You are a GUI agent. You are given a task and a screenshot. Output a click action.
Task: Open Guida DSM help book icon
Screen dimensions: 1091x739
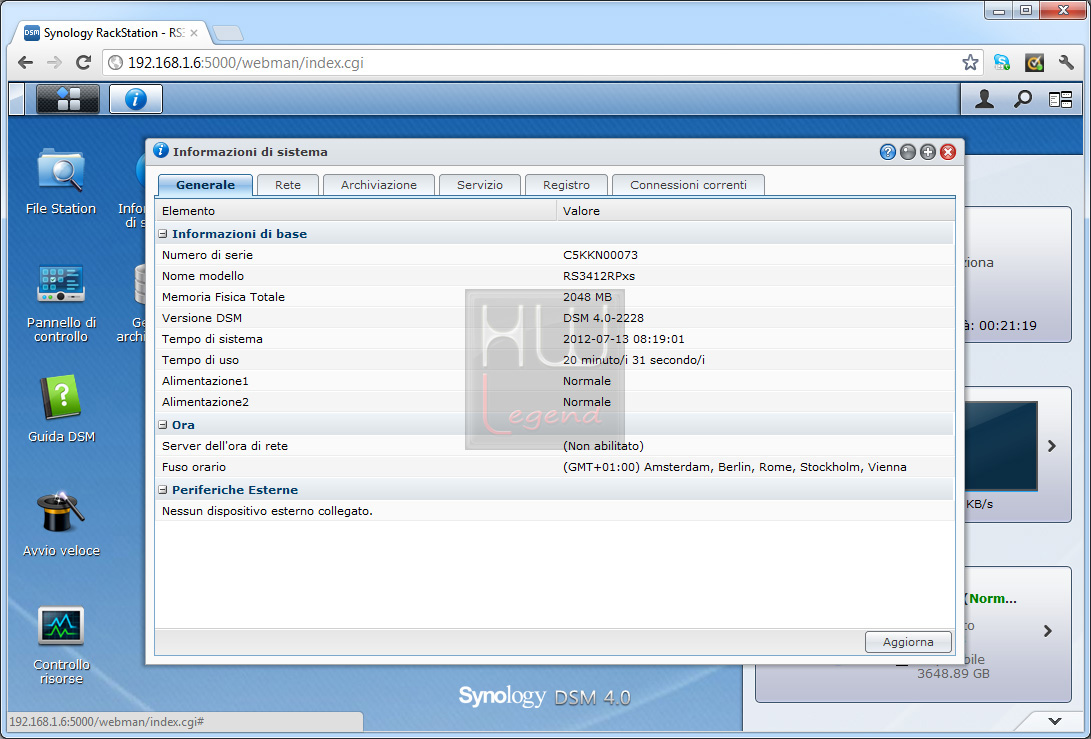click(x=61, y=409)
